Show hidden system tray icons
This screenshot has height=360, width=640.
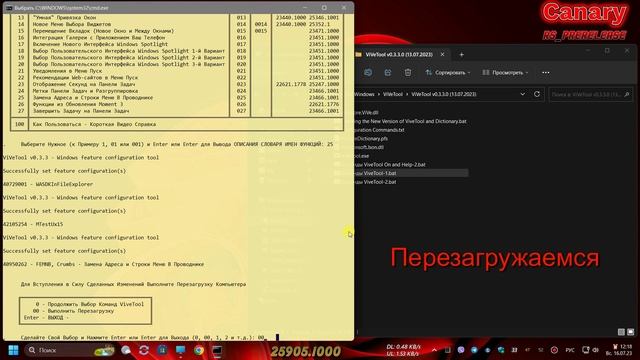tap(434, 350)
